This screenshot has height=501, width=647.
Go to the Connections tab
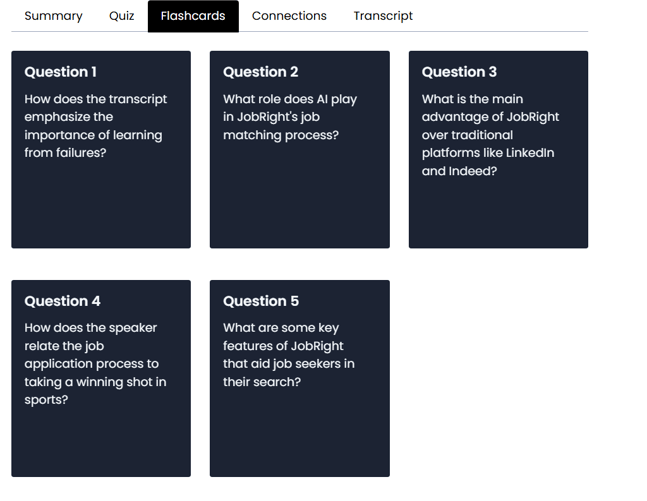click(x=289, y=16)
